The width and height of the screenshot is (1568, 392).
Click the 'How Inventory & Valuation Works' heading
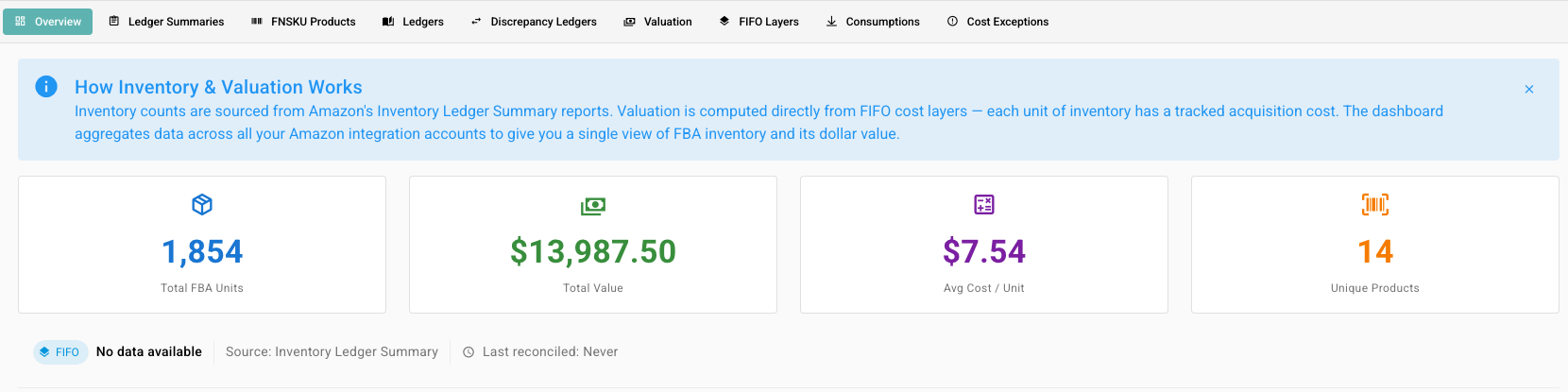[x=218, y=87]
